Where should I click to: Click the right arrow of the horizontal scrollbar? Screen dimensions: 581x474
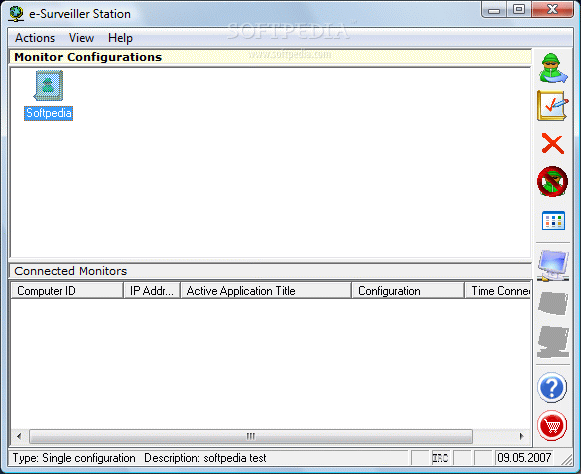pos(522,436)
